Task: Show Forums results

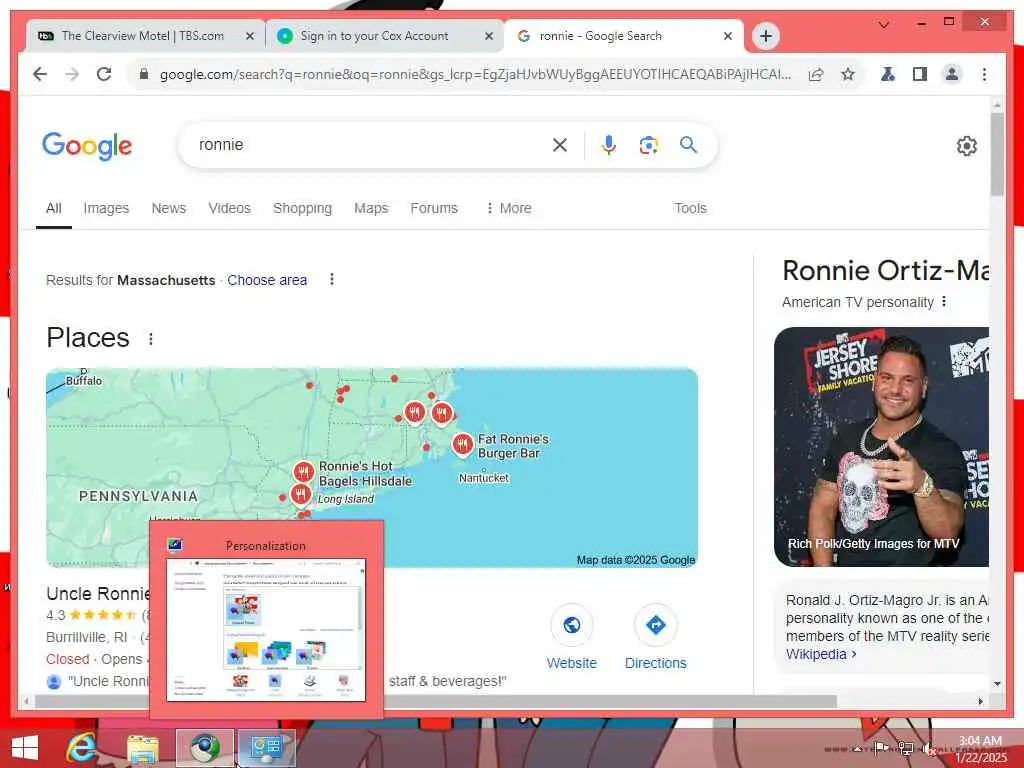Action: (x=434, y=208)
